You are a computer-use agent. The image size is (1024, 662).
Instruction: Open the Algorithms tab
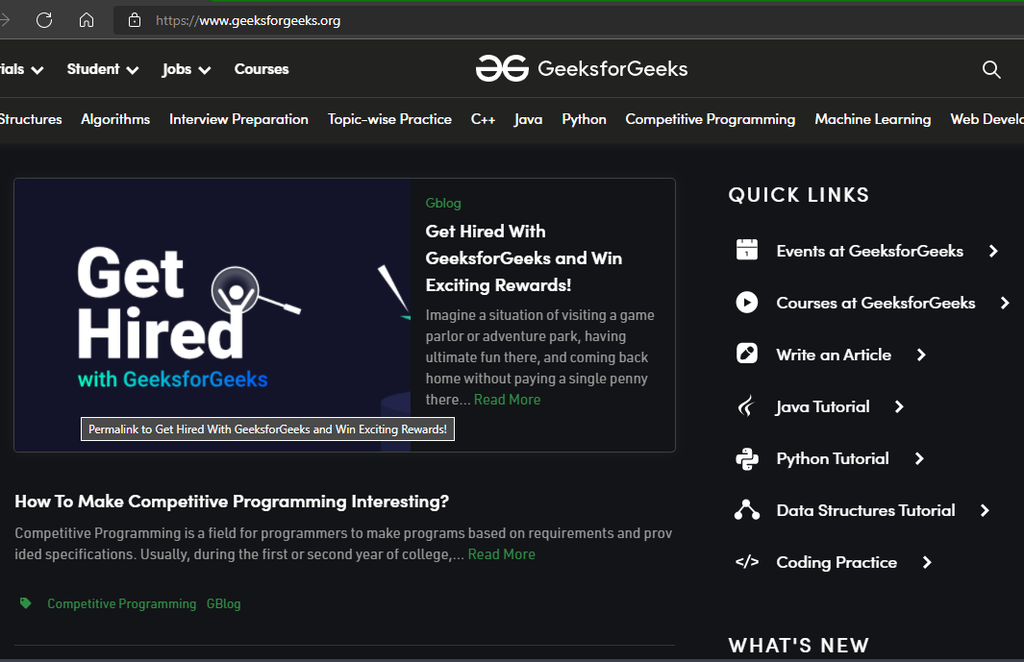click(116, 119)
